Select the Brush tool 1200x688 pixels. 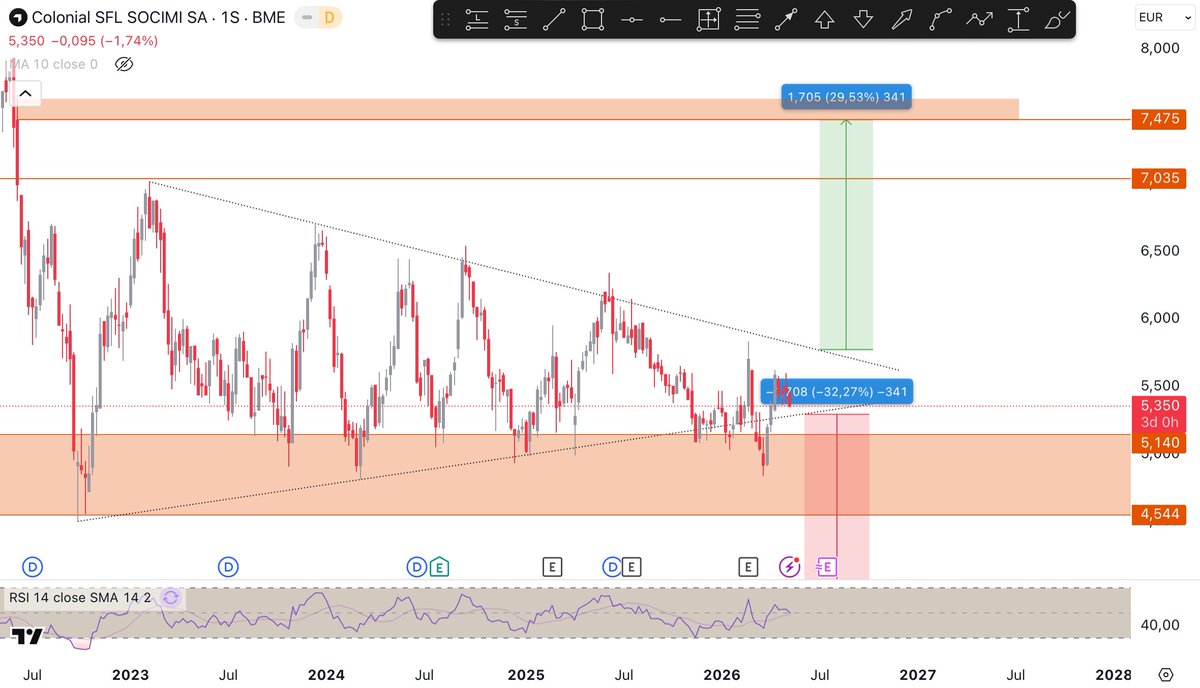pos(1056,19)
